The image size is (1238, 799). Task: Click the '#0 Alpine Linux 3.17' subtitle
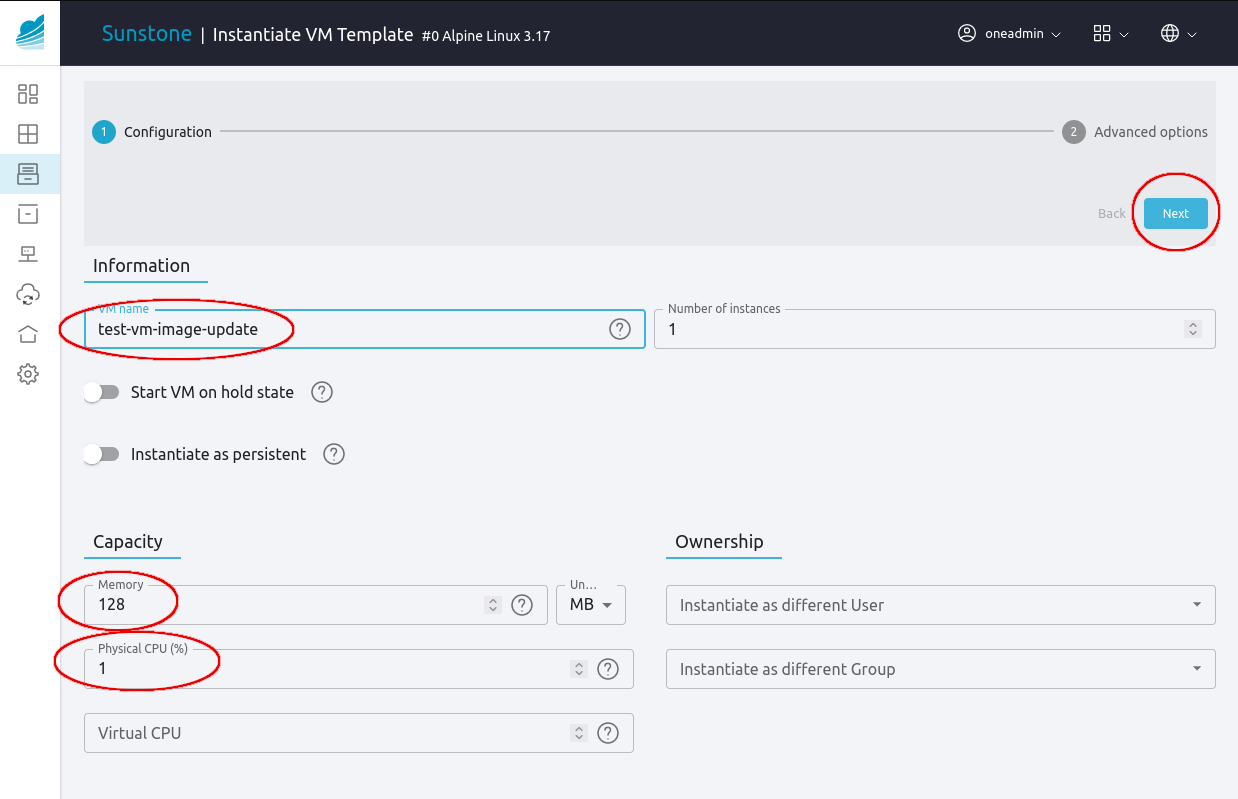(486, 36)
